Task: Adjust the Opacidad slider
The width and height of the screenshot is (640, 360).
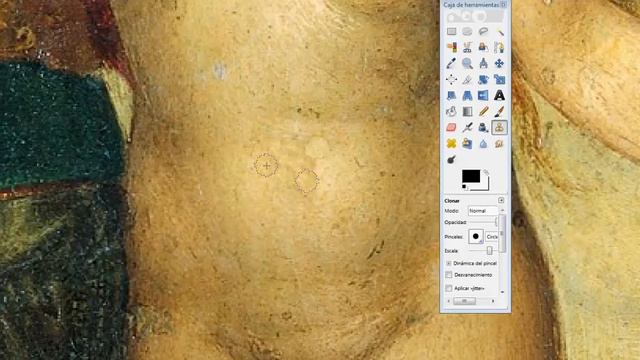Action: [482, 222]
